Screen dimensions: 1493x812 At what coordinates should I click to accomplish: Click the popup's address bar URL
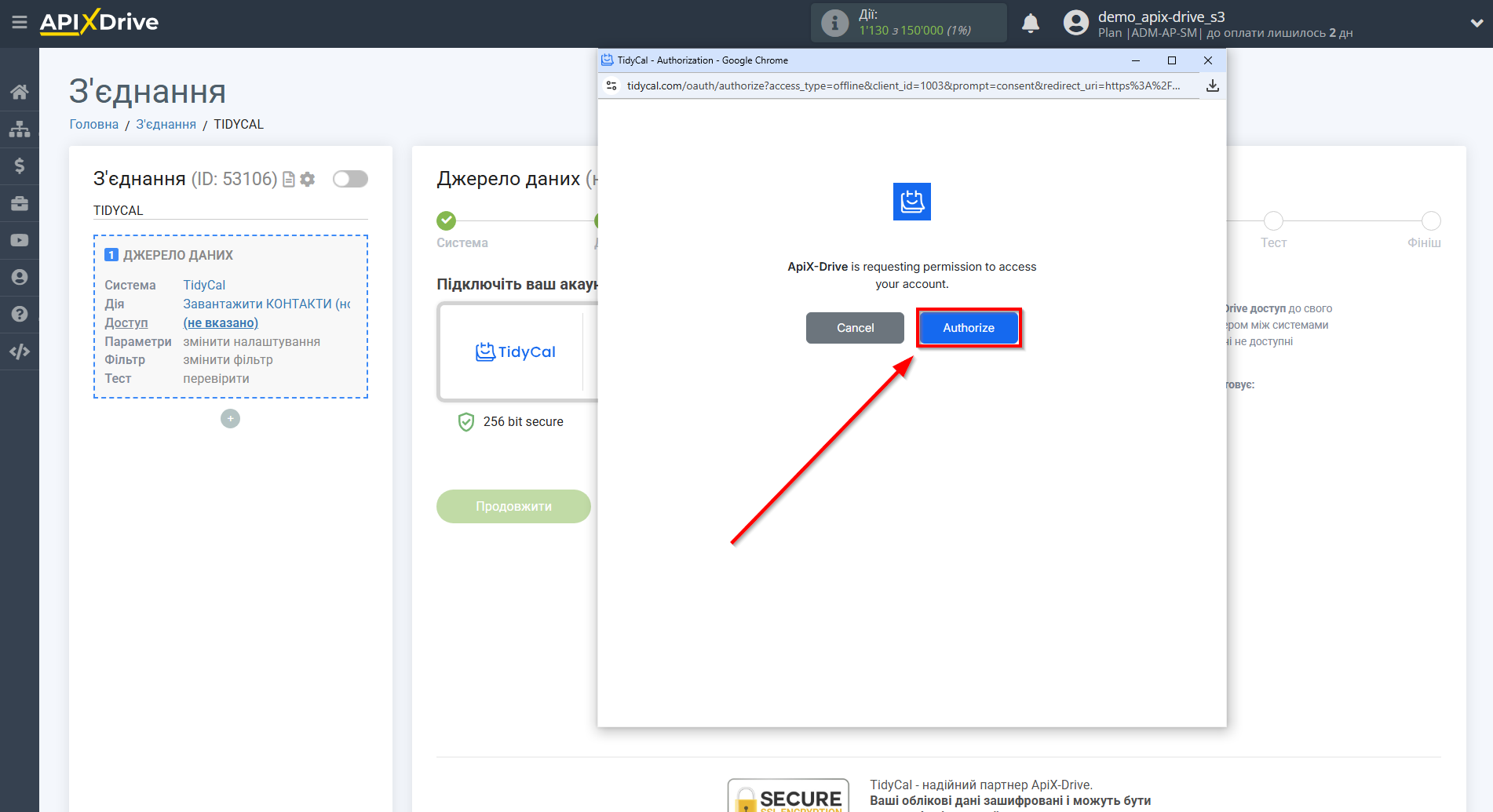[903, 86]
